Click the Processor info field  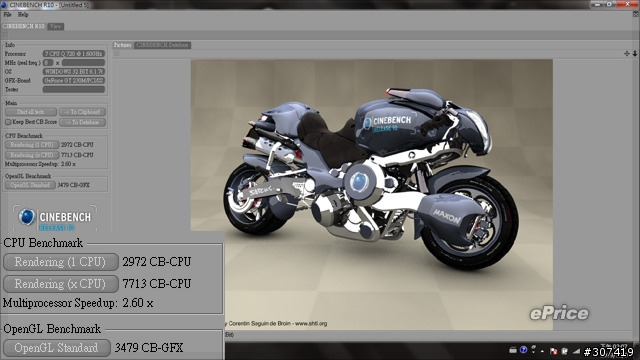coord(74,54)
